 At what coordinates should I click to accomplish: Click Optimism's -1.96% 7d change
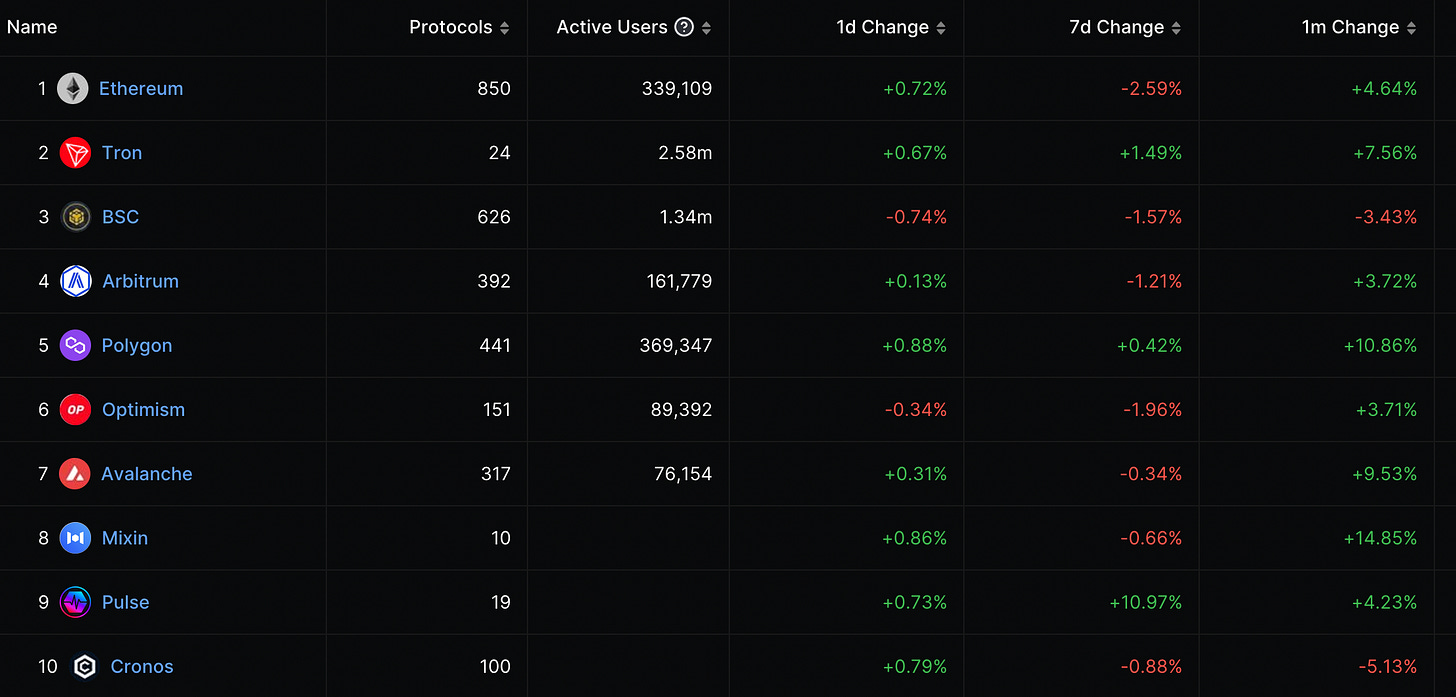pyautogui.click(x=1152, y=409)
